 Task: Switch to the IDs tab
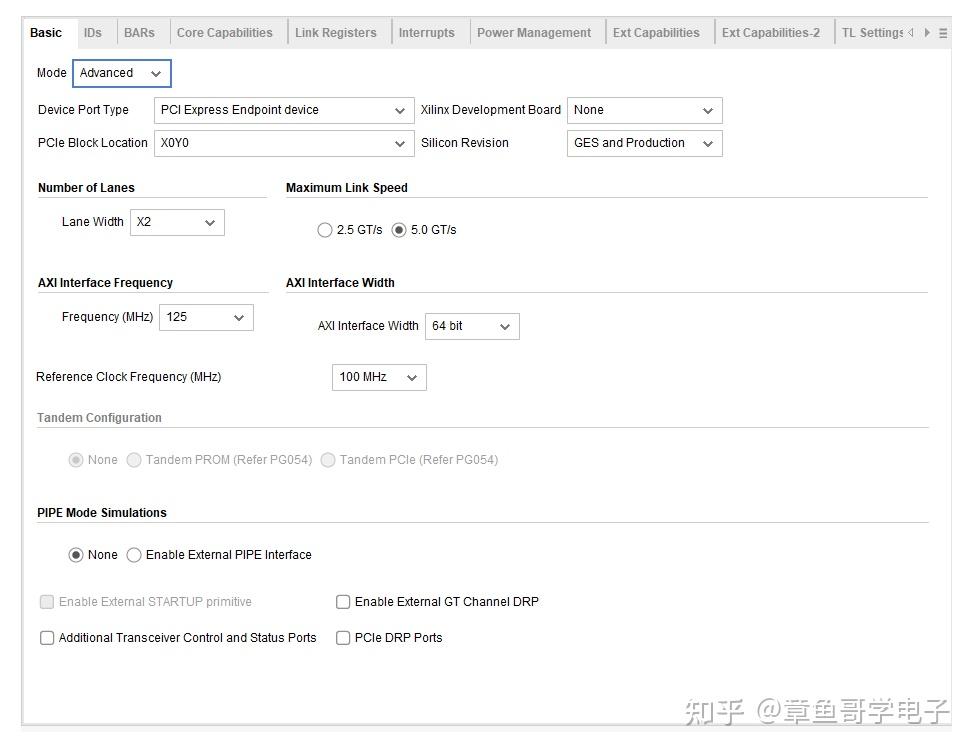[93, 31]
